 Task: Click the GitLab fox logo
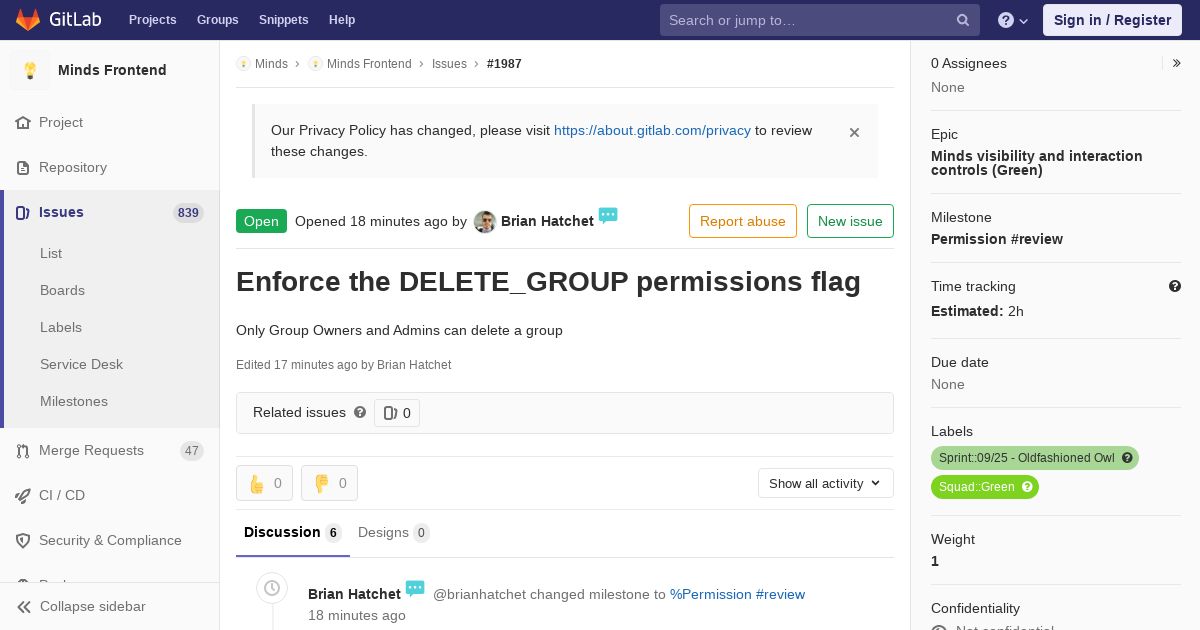pyautogui.click(x=28, y=19)
